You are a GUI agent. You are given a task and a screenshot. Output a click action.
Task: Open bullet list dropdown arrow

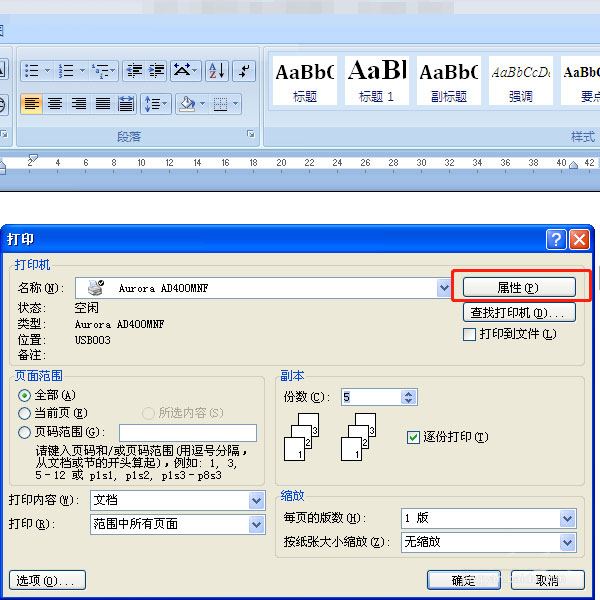[47, 71]
